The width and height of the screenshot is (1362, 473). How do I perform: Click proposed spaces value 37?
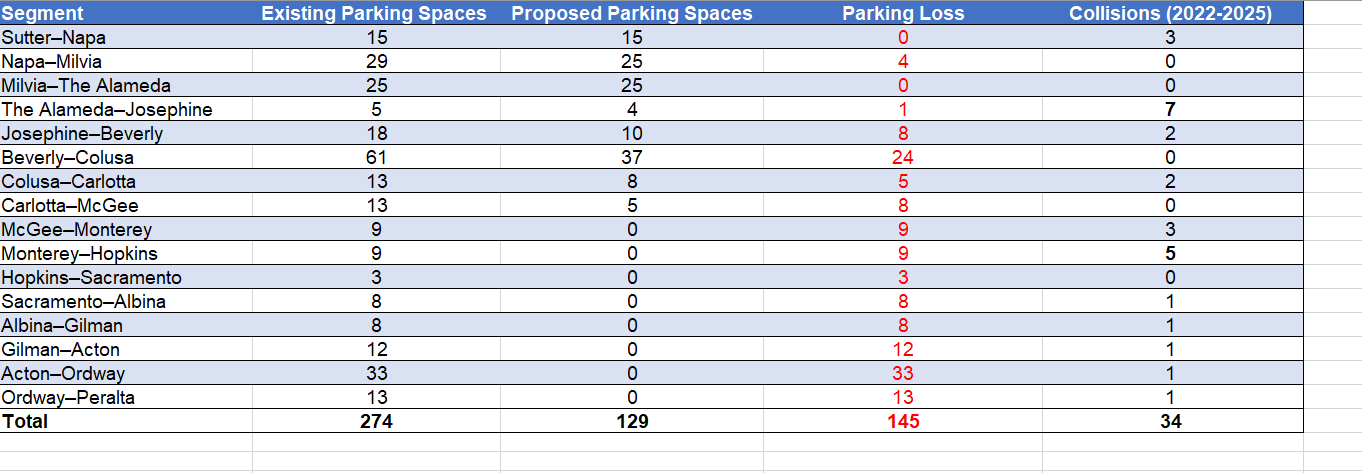[x=631, y=157]
